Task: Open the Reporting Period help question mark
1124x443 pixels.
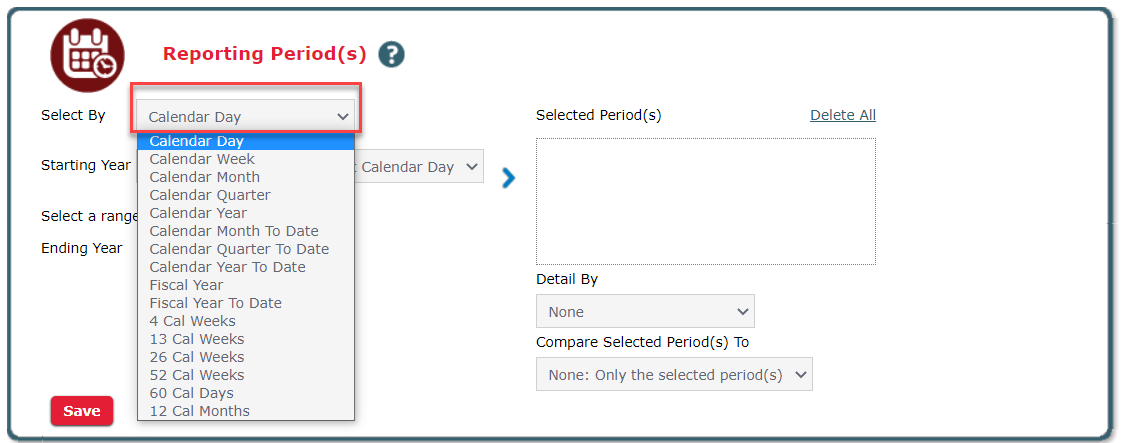Action: click(x=391, y=54)
